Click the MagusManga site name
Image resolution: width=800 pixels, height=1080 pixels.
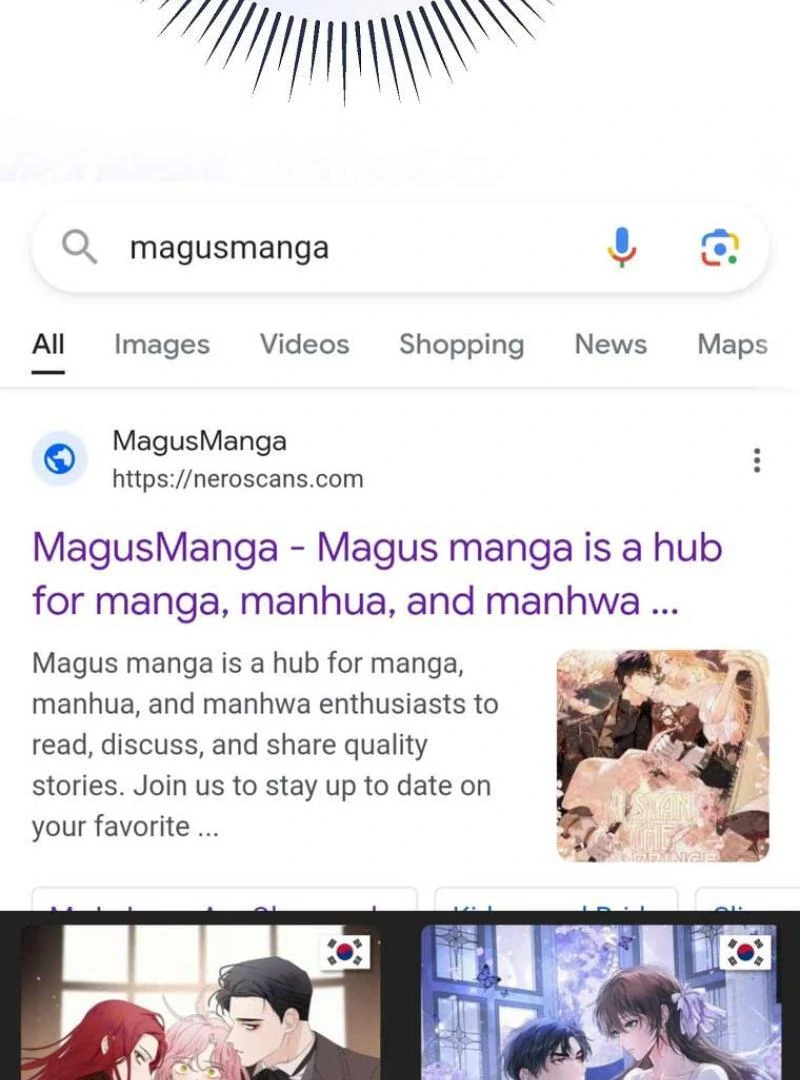point(199,441)
